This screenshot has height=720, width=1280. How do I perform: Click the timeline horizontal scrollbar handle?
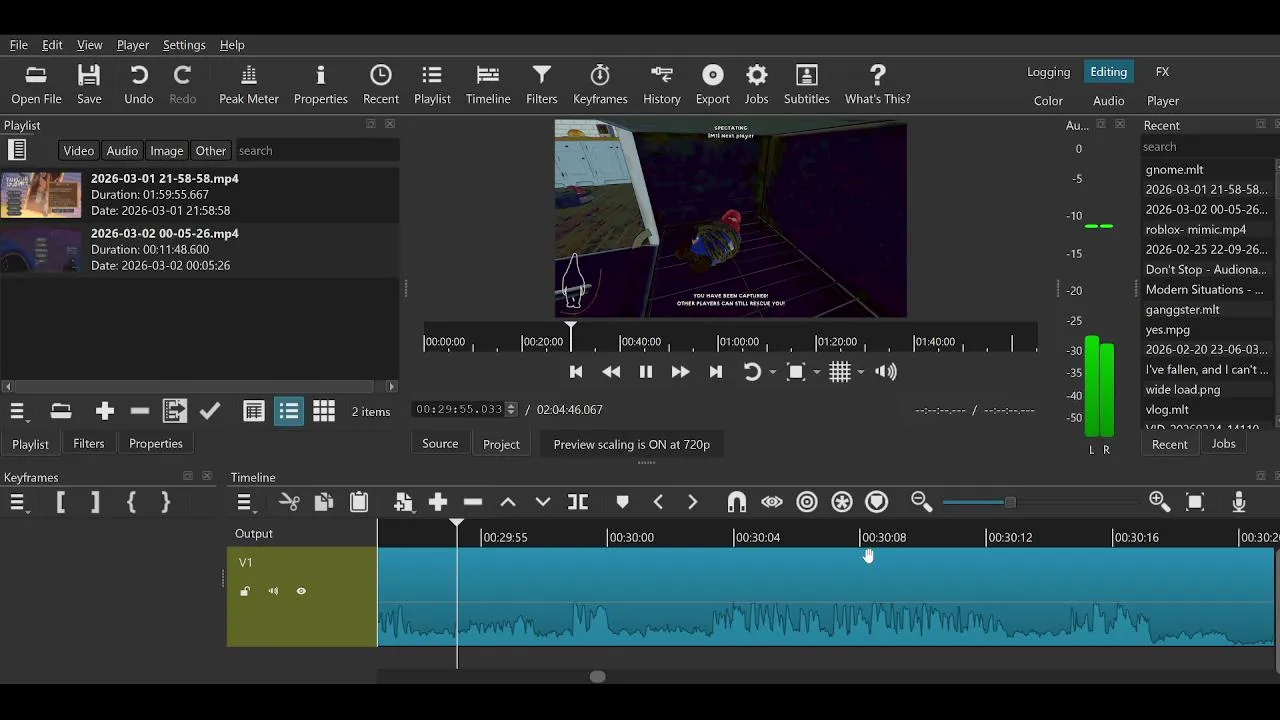(597, 677)
